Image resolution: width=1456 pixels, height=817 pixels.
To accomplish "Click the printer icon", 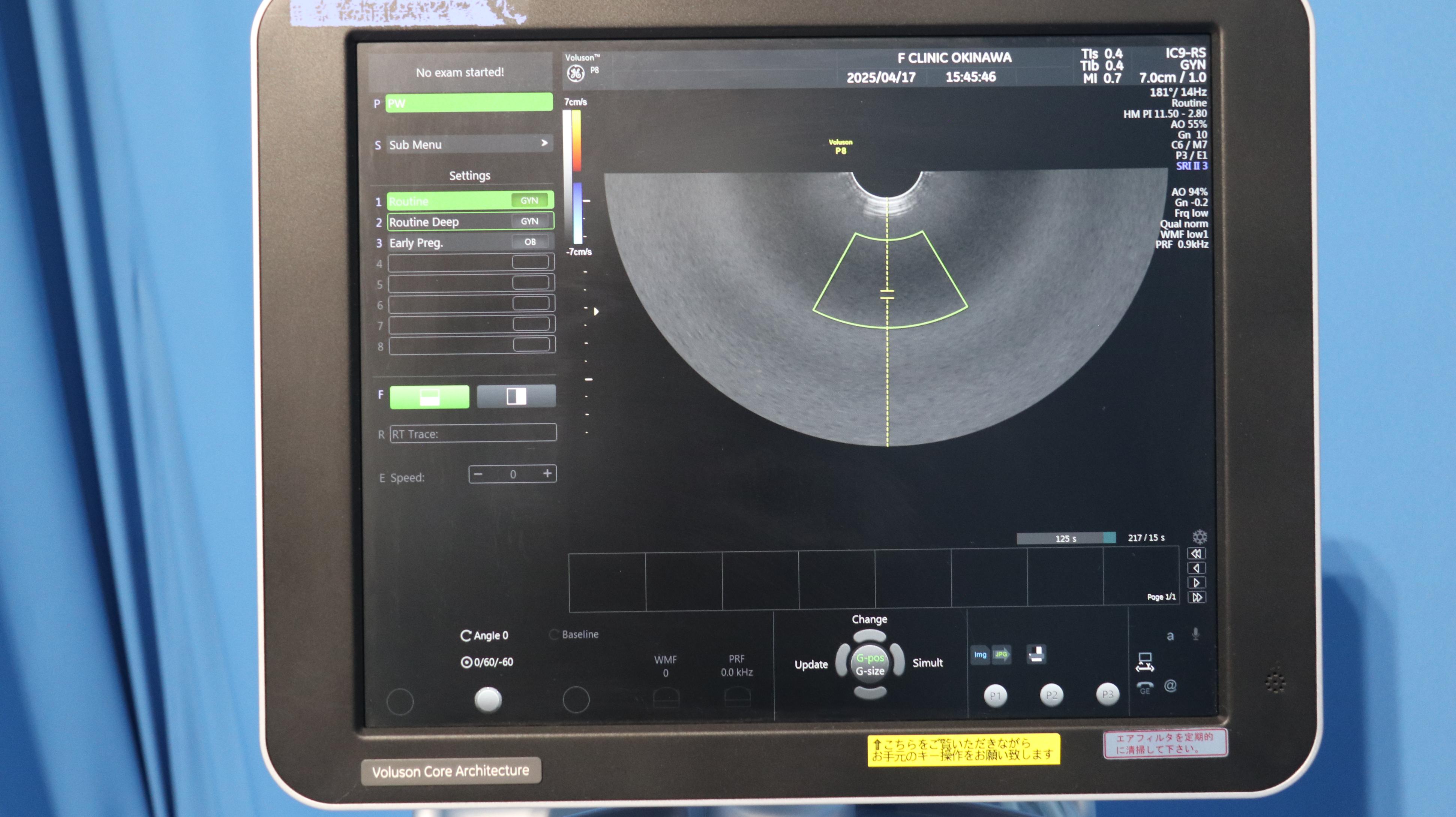I will point(1036,654).
